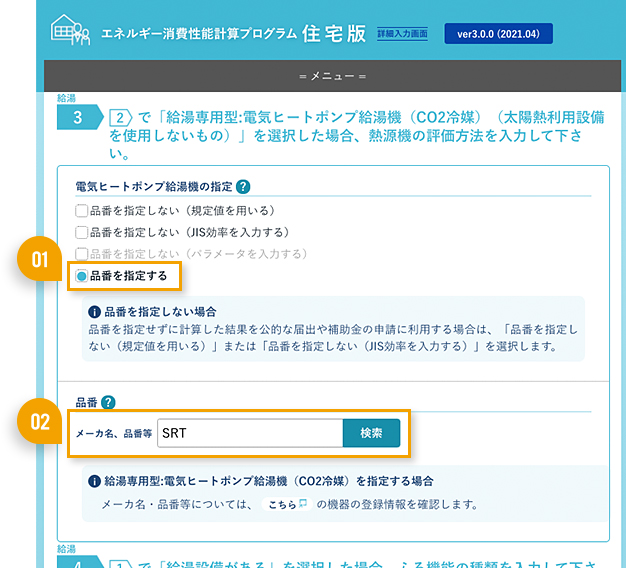Click the step 3 給湯 number badge
Viewport: 626px width, 568px height.
click(77, 118)
